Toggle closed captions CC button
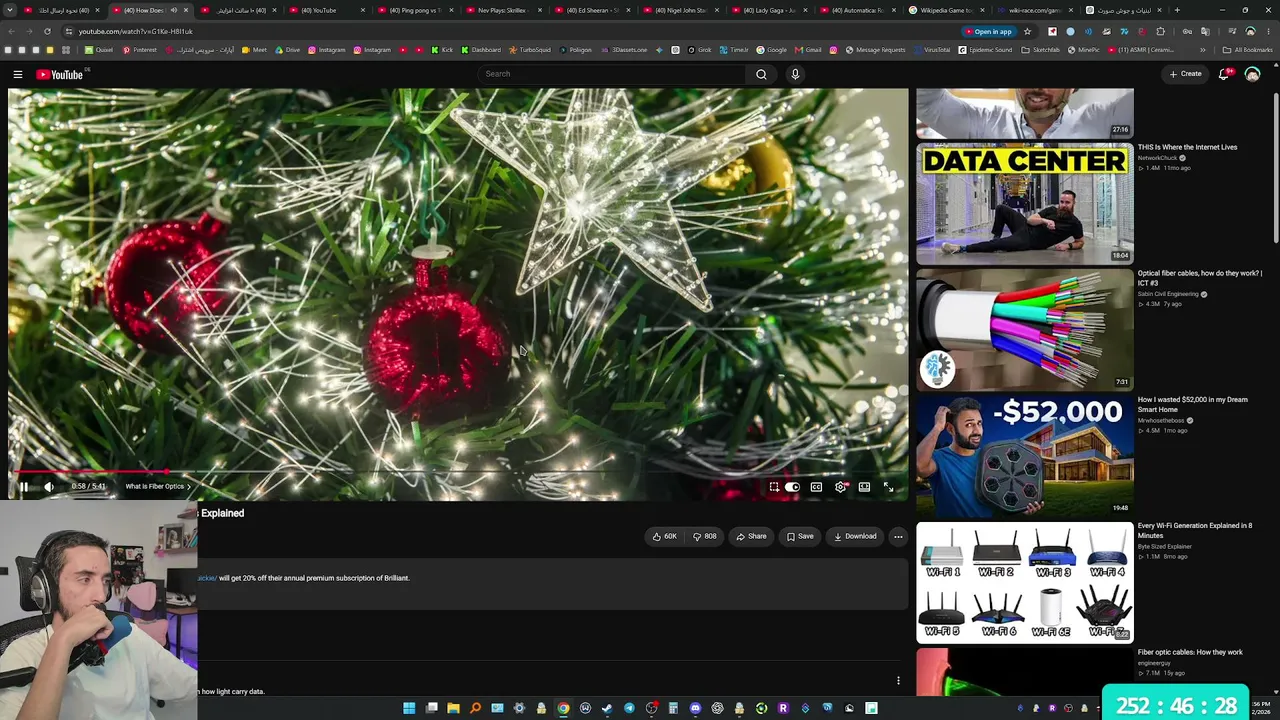This screenshot has height=720, width=1280. coord(816,487)
